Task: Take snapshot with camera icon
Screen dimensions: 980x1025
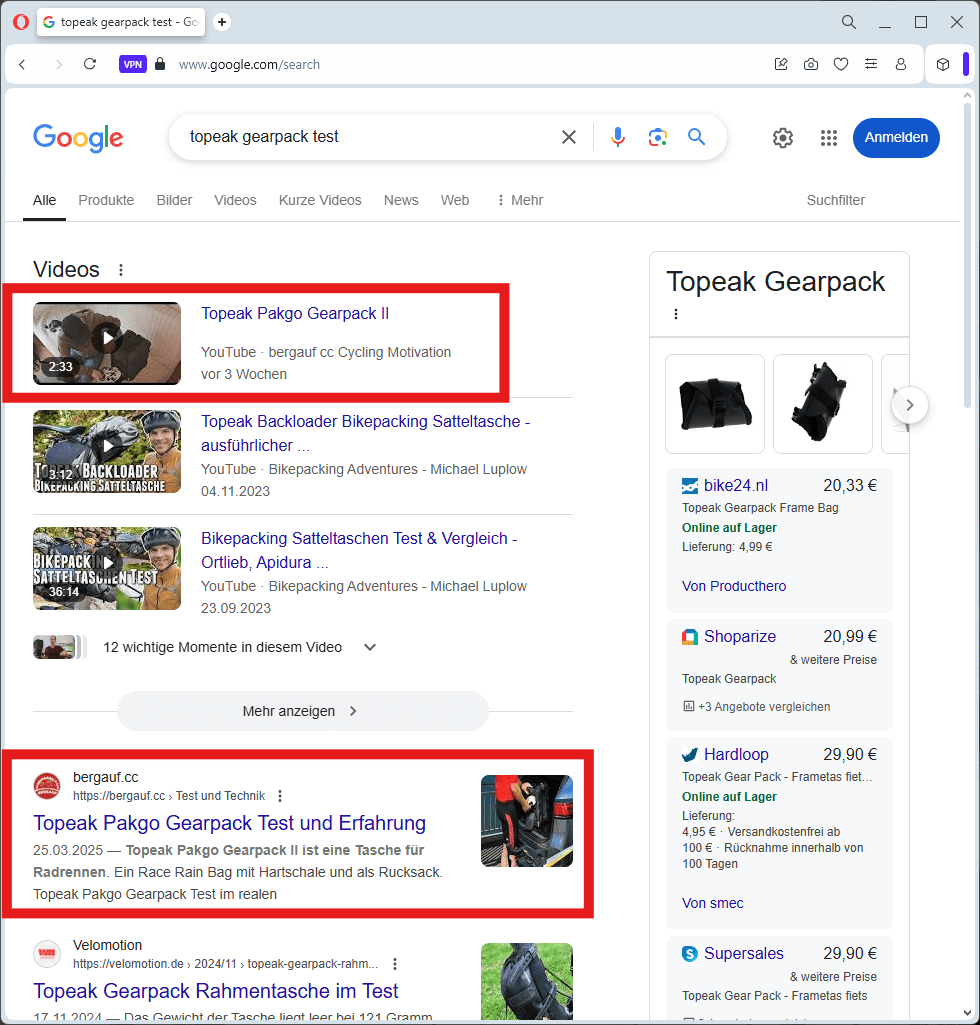Action: [x=811, y=64]
